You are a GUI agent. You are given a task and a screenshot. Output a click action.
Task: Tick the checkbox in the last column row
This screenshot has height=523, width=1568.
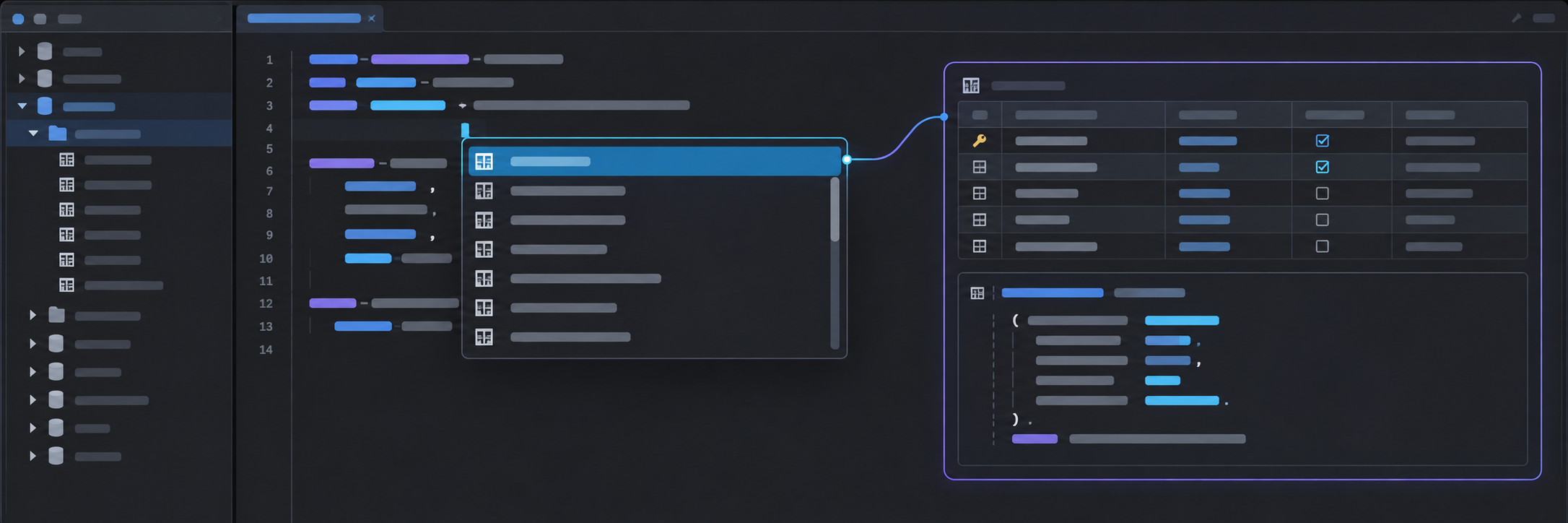pos(1322,246)
